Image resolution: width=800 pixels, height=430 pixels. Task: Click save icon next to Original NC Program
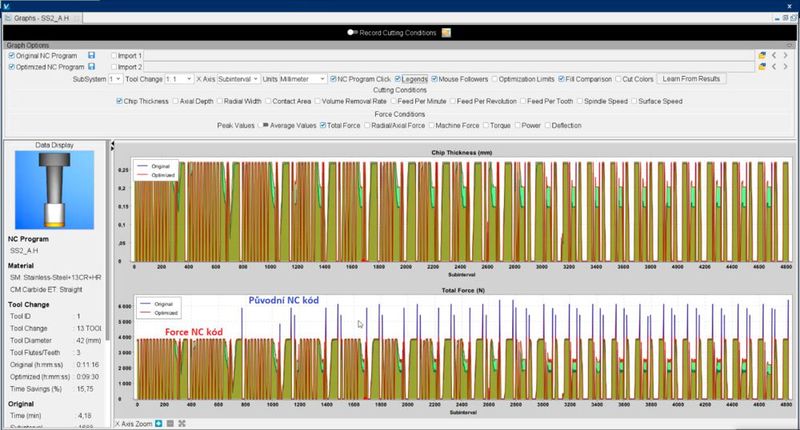[92, 55]
